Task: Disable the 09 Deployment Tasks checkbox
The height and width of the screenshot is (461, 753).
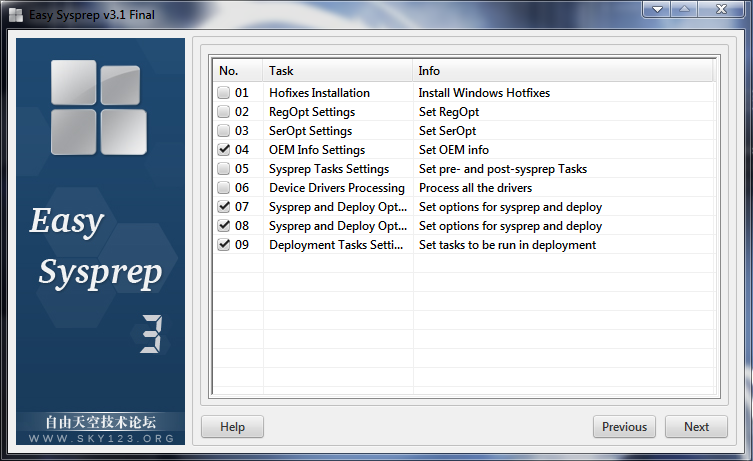Action: [223, 244]
